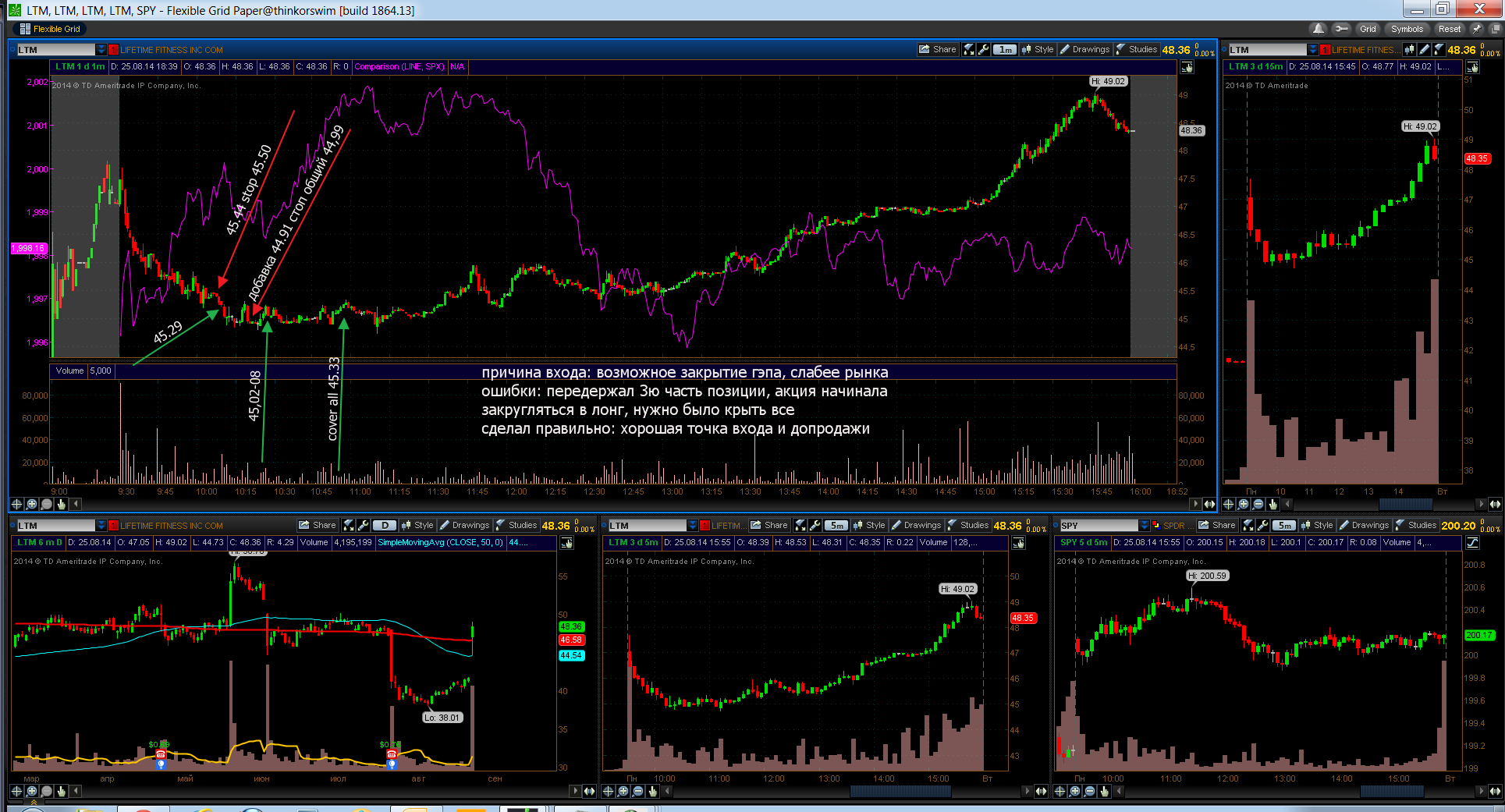Open settings wrench on SPY chart
Viewport: 1505px width, 812px height.
pos(1263,525)
